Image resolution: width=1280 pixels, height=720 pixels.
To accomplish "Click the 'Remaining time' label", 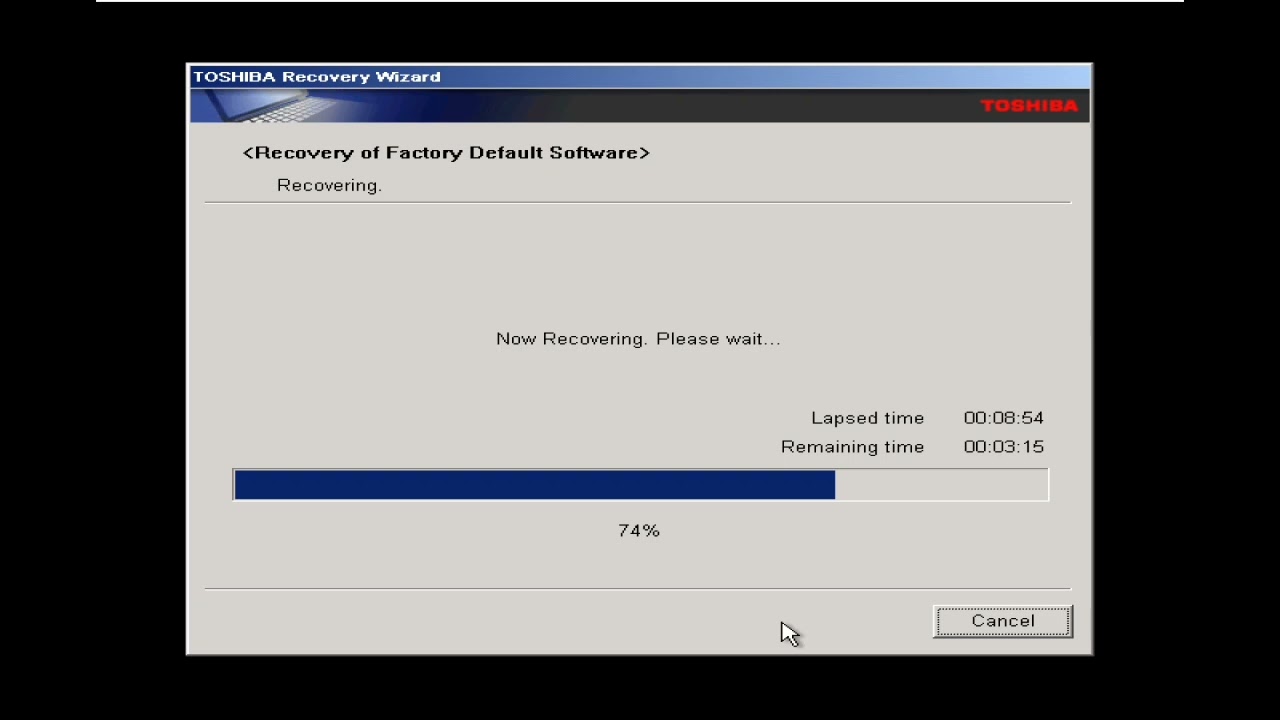I will coord(852,447).
